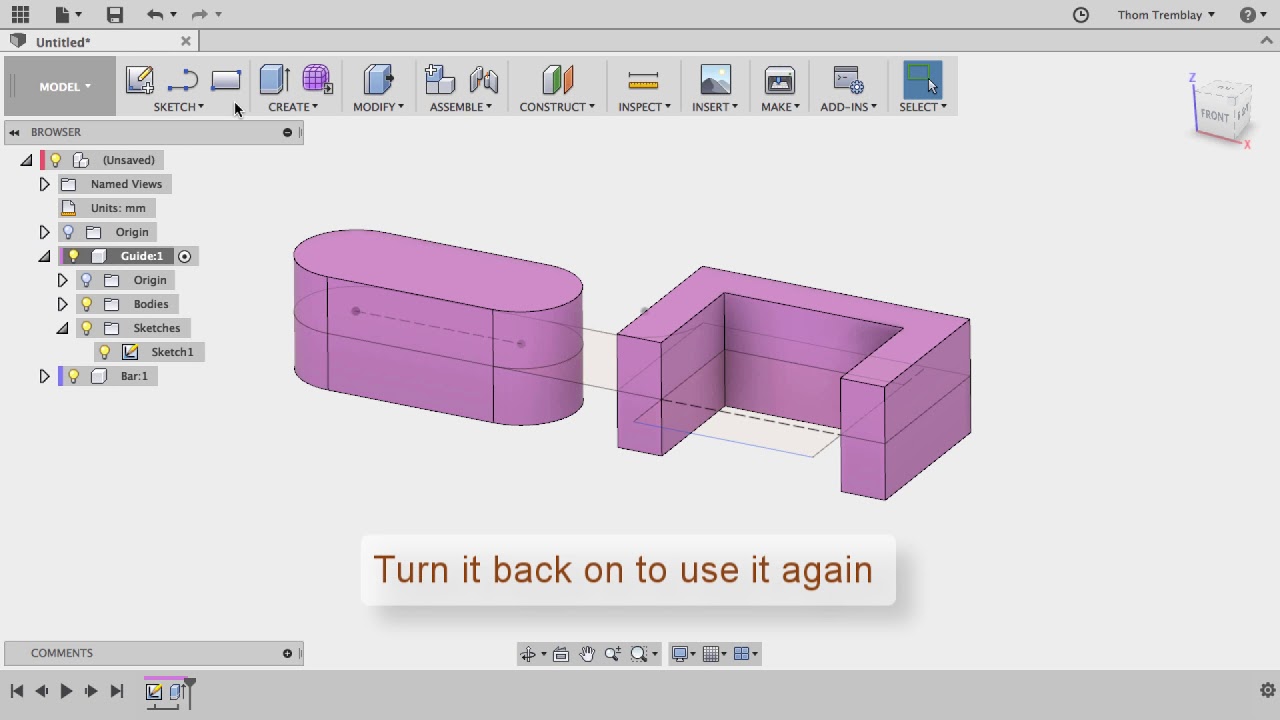Expand the Bar:1 component in the browser
Screen dimensions: 1280x720
(44, 376)
